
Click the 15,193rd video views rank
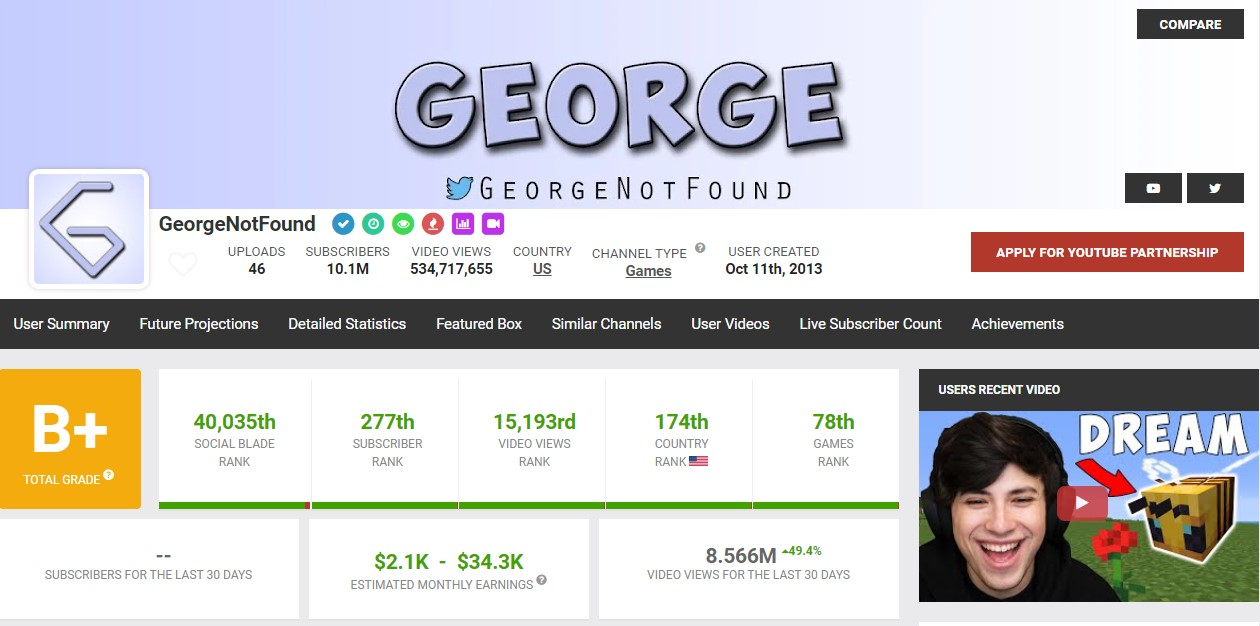click(x=534, y=422)
